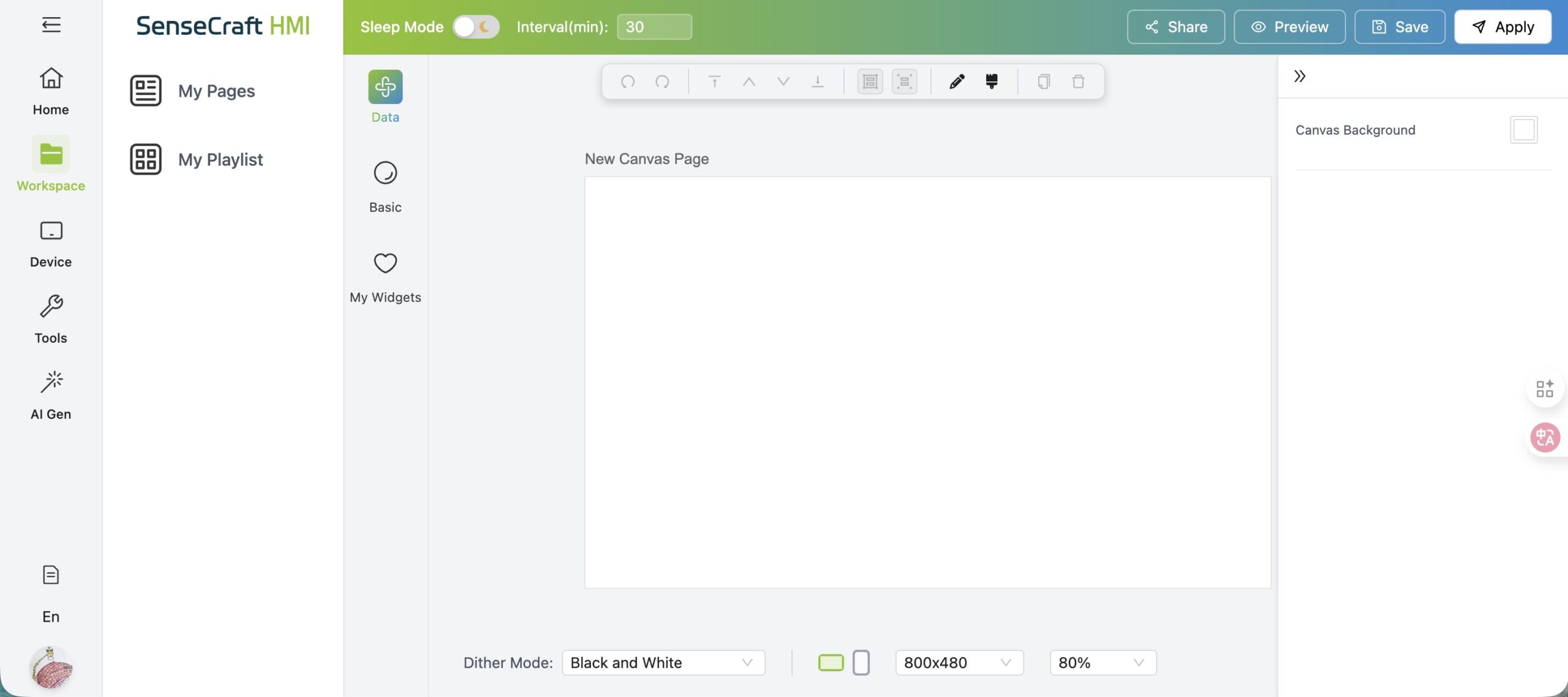Click the Apply button
Viewport: 1568px width, 697px height.
pyautogui.click(x=1502, y=27)
